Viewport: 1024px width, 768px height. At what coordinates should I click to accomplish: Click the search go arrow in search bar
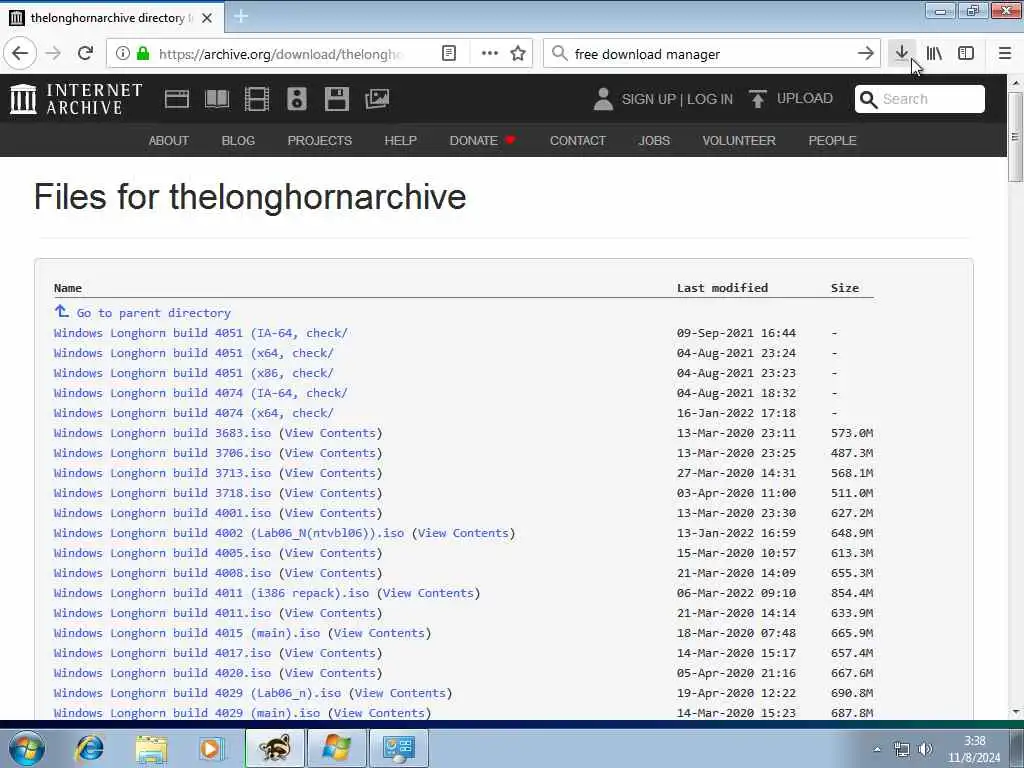tap(865, 54)
